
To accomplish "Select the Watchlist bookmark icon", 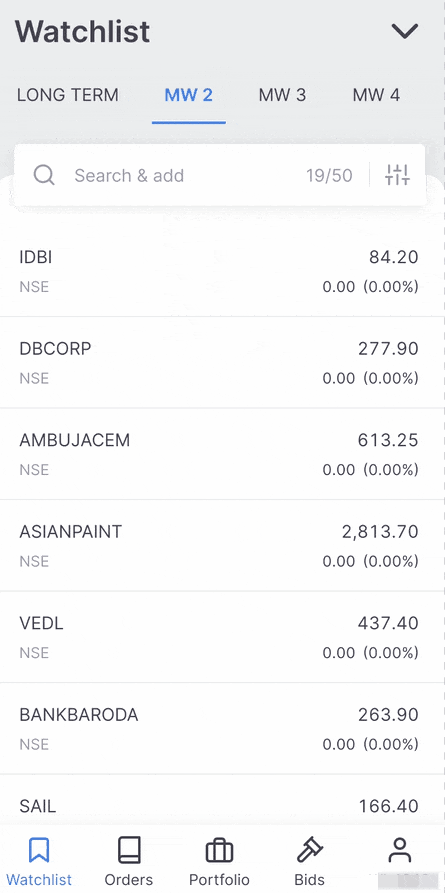I will (39, 850).
